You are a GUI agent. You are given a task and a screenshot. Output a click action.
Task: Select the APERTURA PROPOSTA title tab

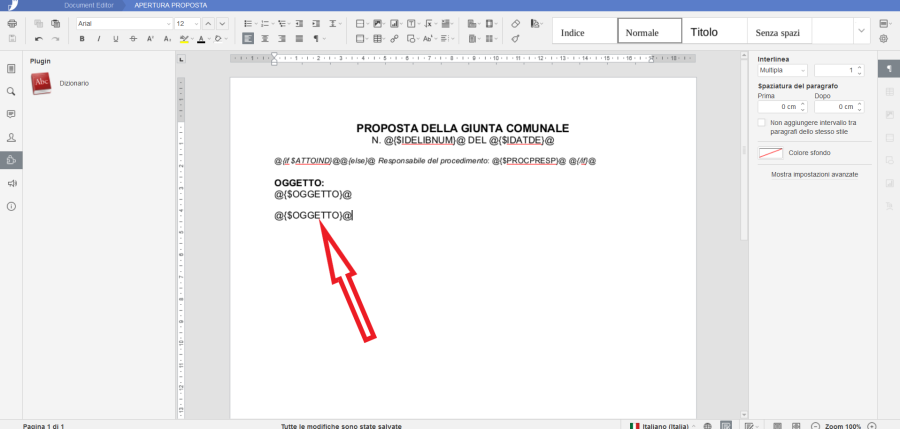tap(171, 5)
